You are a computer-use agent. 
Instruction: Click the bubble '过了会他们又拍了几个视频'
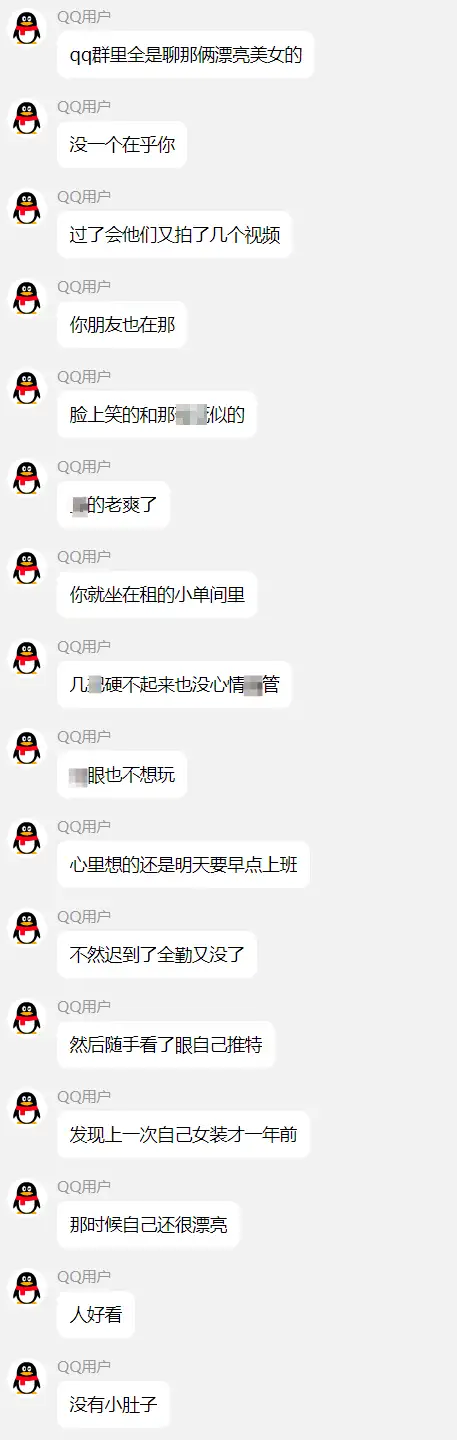click(x=174, y=235)
